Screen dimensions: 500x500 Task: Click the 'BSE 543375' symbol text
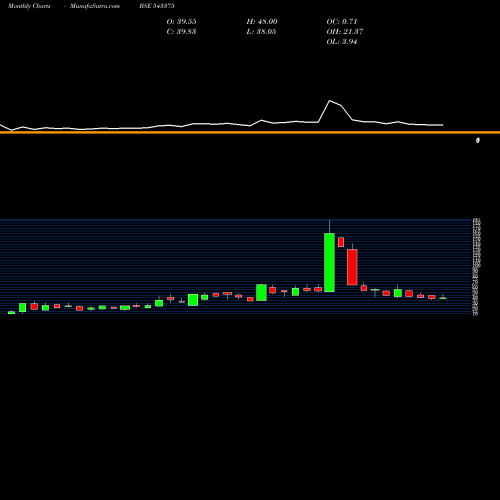coord(157,6)
